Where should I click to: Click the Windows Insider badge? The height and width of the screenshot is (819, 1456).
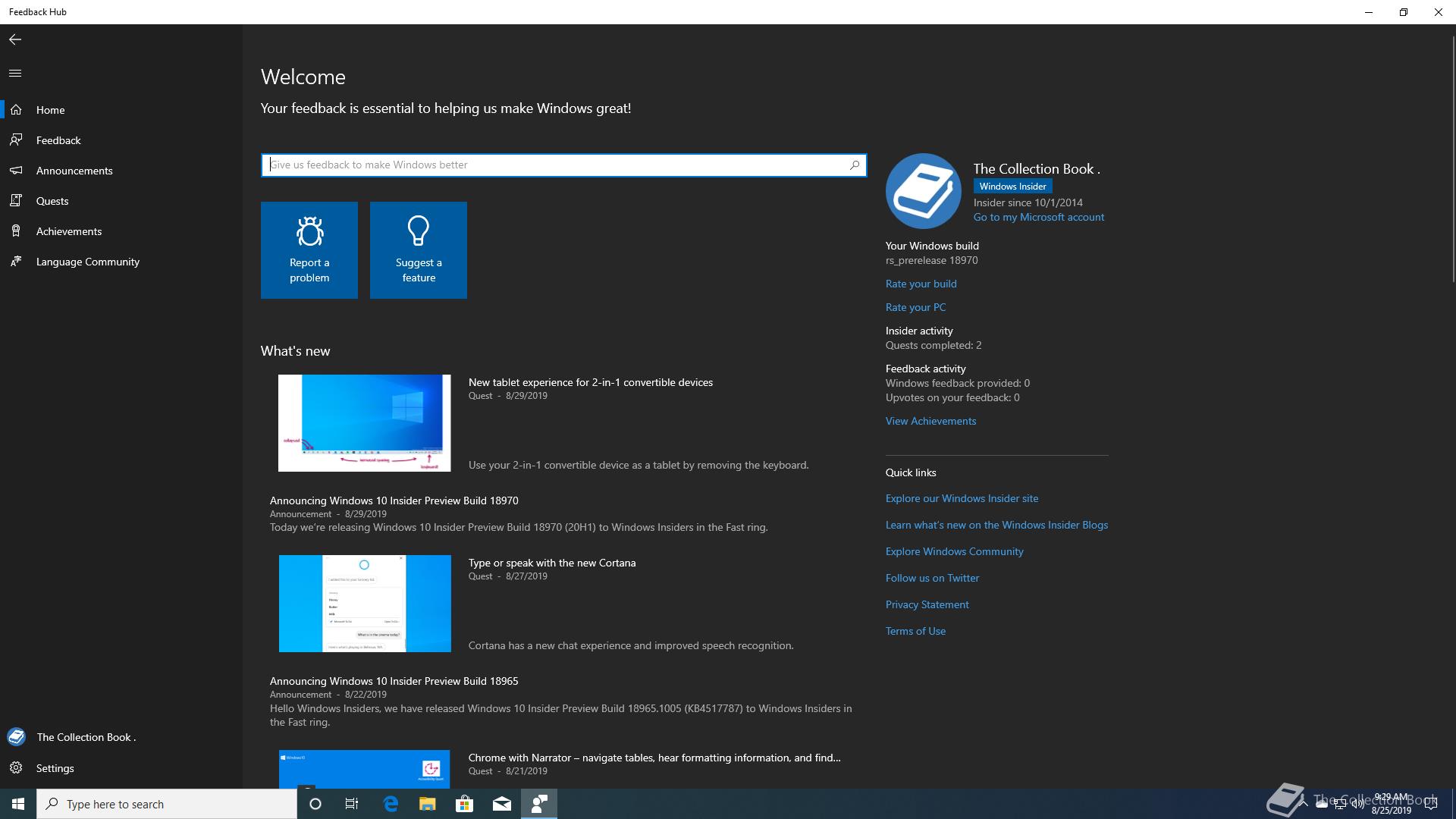(x=1013, y=187)
